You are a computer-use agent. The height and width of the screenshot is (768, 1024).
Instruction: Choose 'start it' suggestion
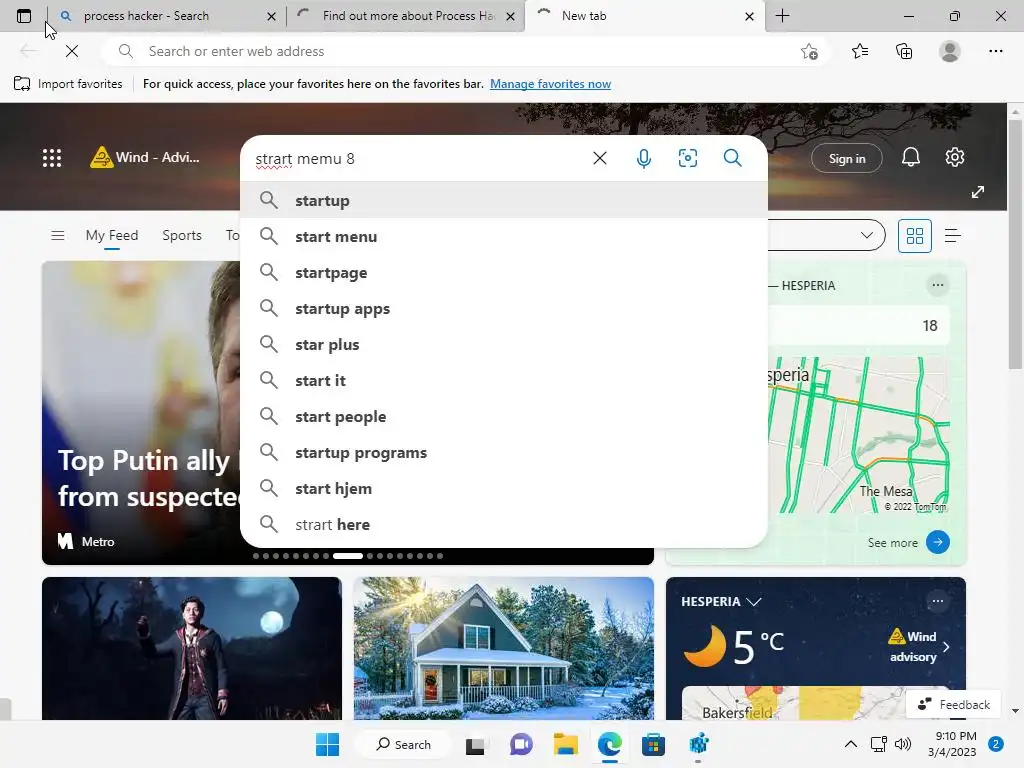[x=504, y=379]
